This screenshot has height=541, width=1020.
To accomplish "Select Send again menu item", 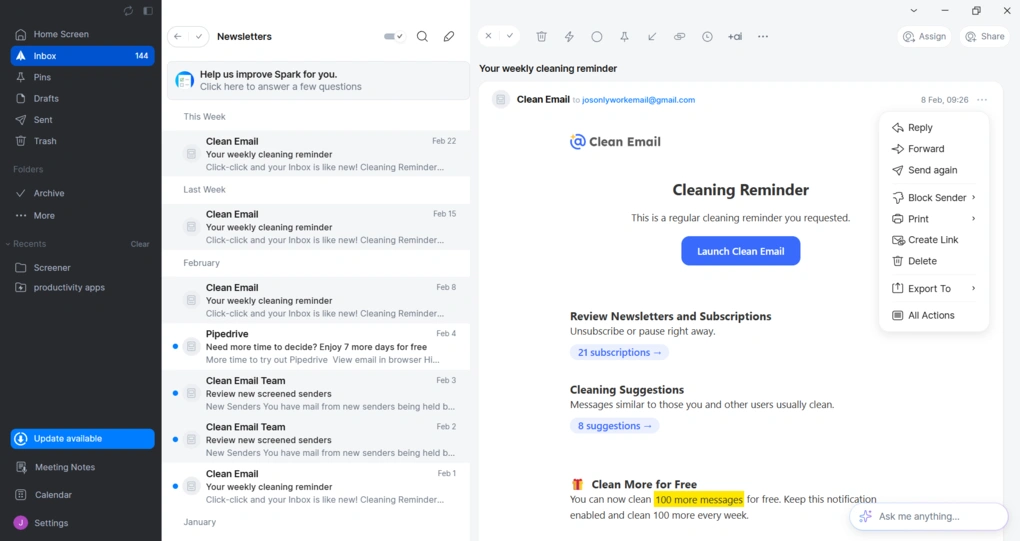I will [934, 170].
